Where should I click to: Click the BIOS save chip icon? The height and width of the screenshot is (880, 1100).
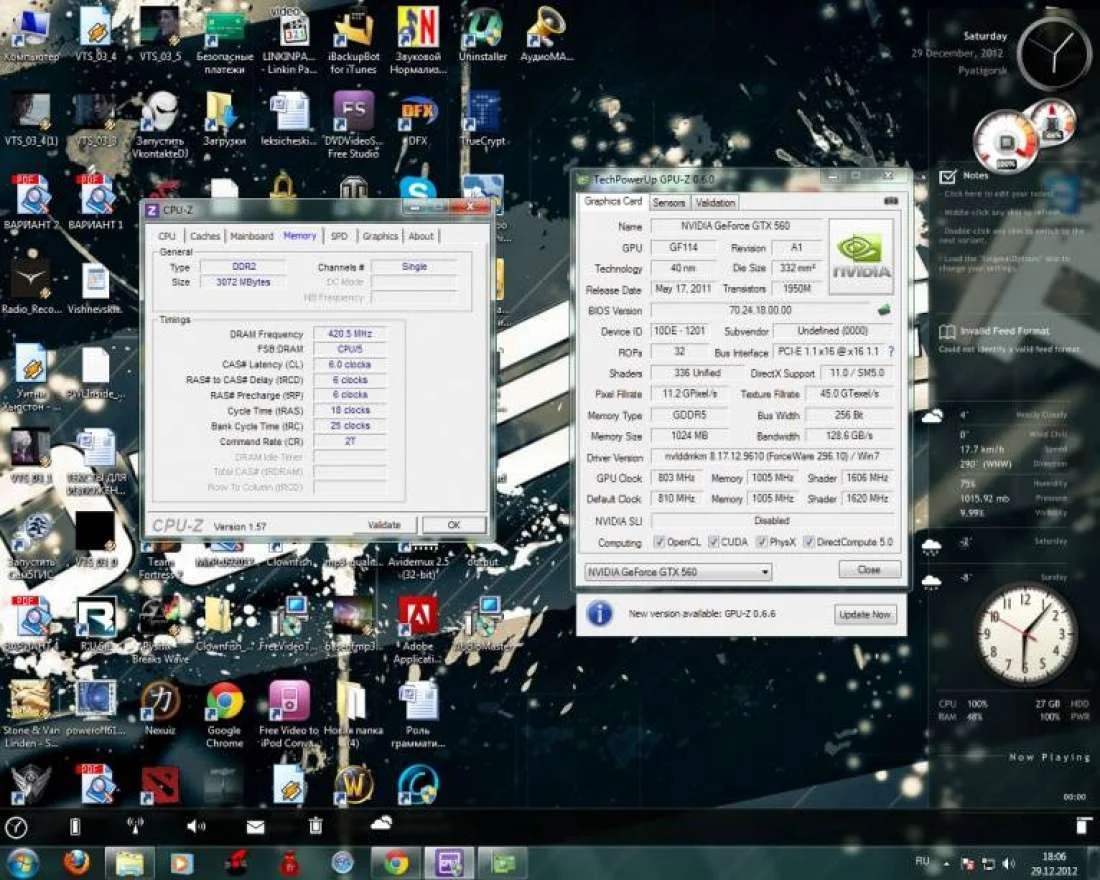click(884, 311)
